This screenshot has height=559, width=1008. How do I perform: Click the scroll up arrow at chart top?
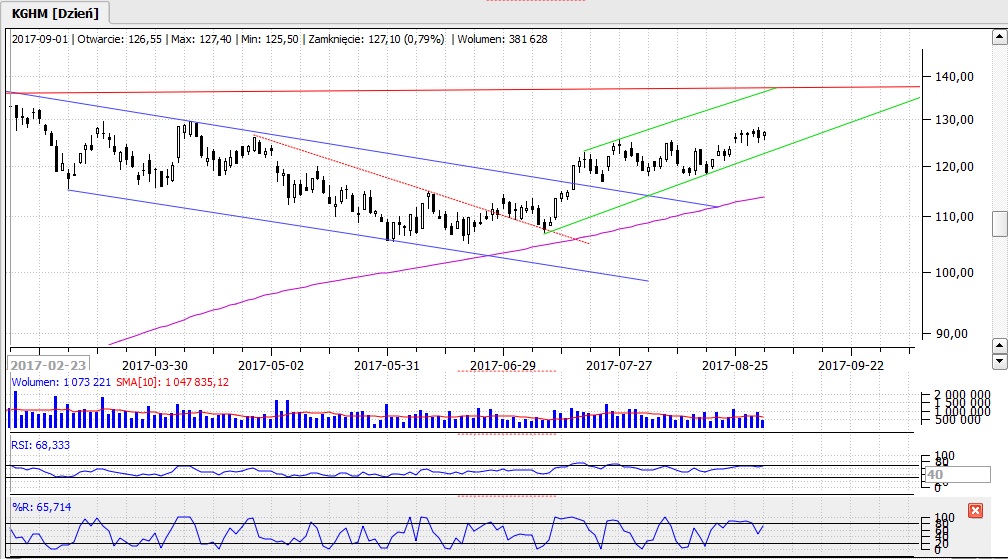pos(999,38)
